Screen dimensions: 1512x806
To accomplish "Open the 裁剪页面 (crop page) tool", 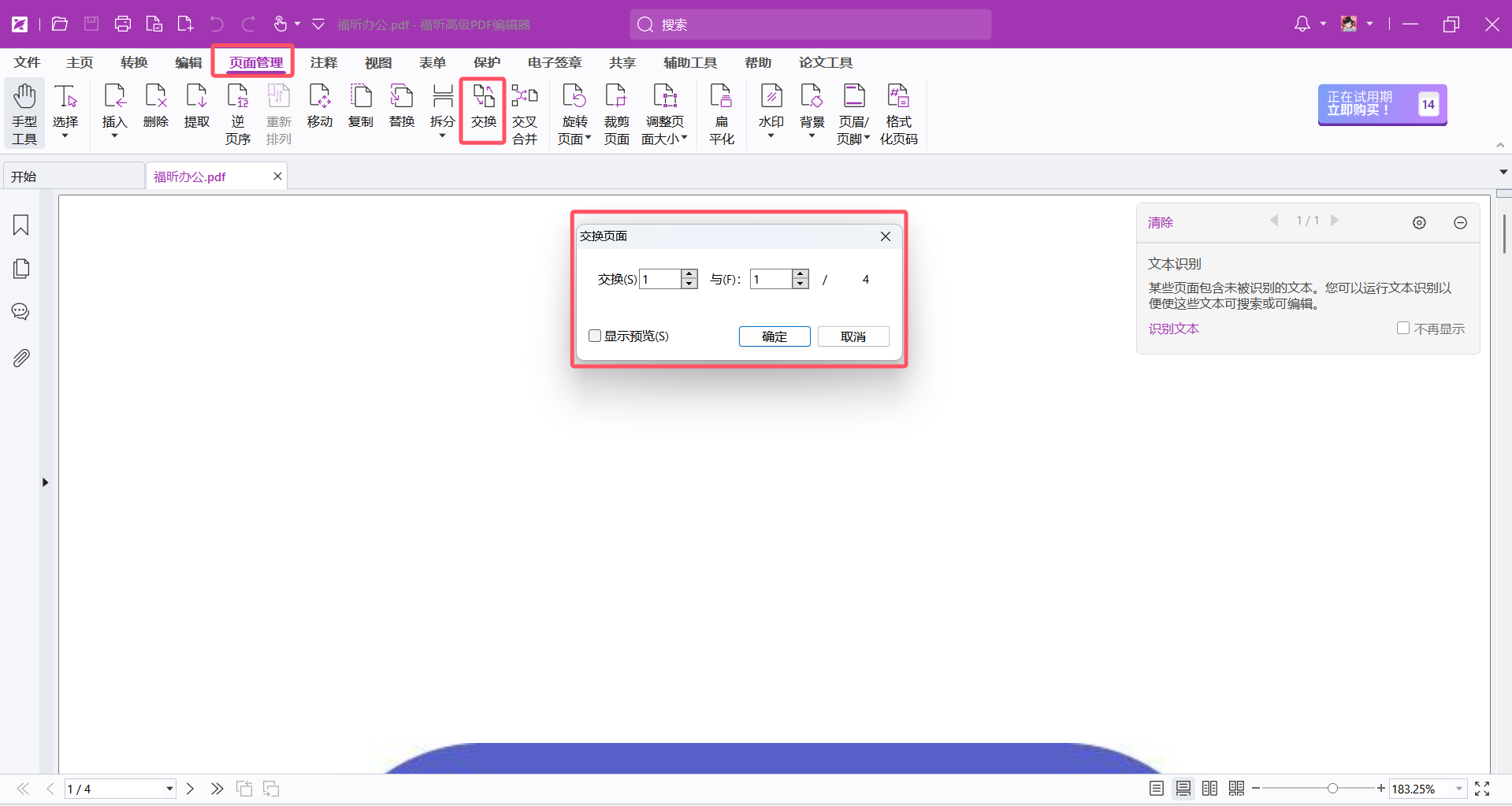I will [616, 113].
